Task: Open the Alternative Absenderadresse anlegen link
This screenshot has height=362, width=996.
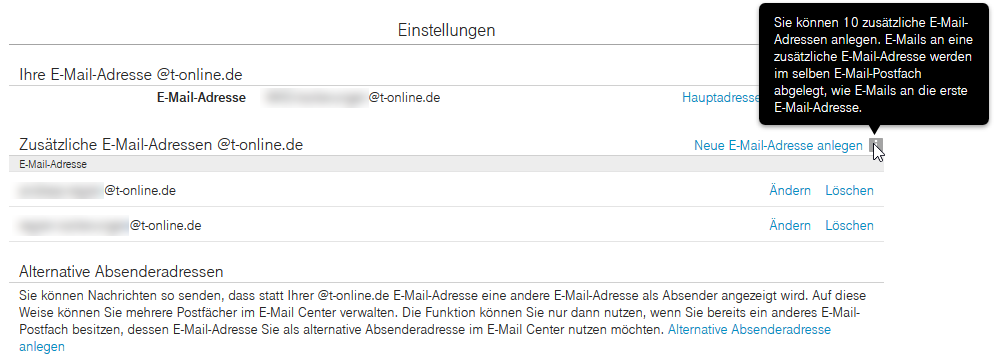Action: pos(749,330)
